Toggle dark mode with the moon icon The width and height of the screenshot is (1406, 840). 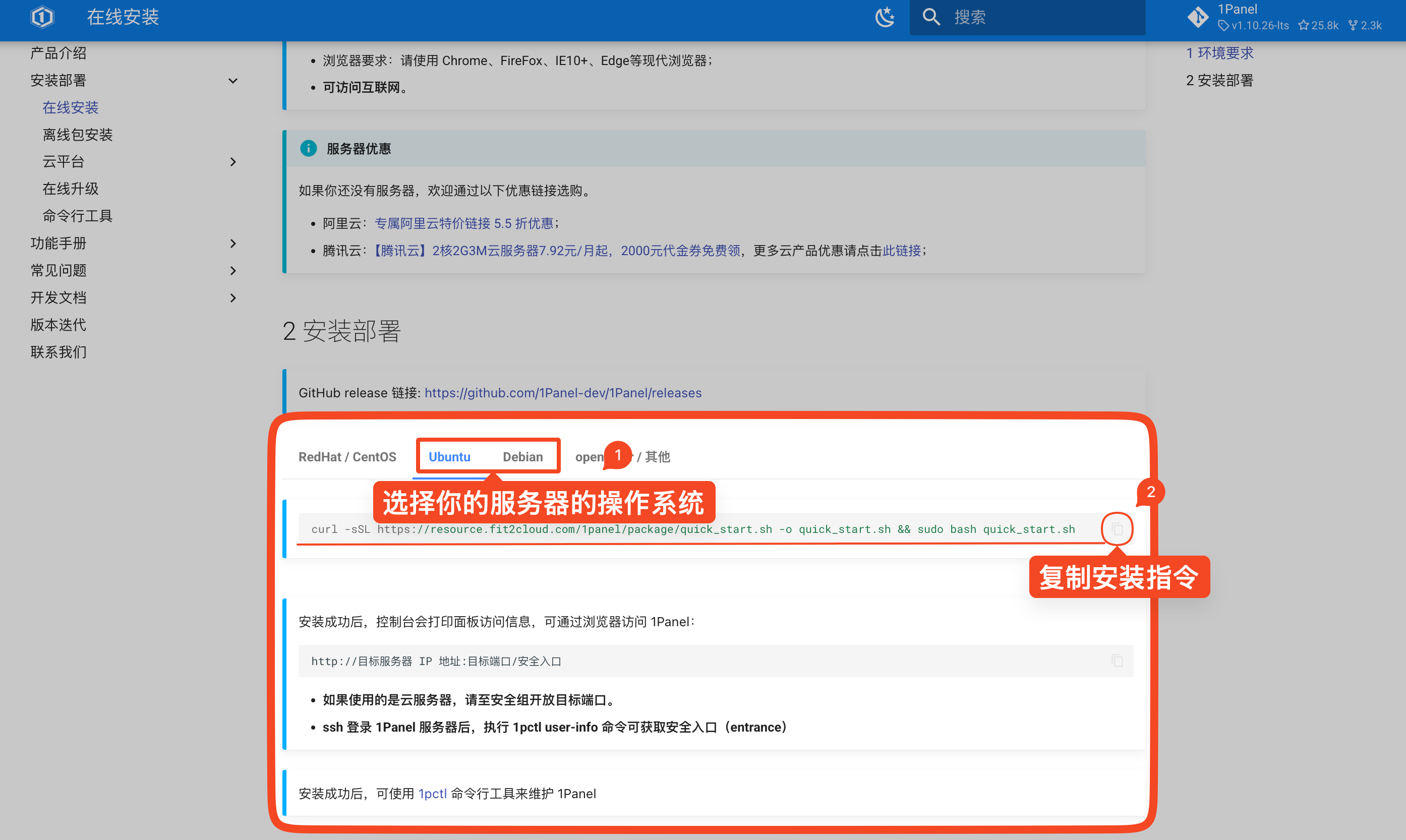(x=885, y=17)
